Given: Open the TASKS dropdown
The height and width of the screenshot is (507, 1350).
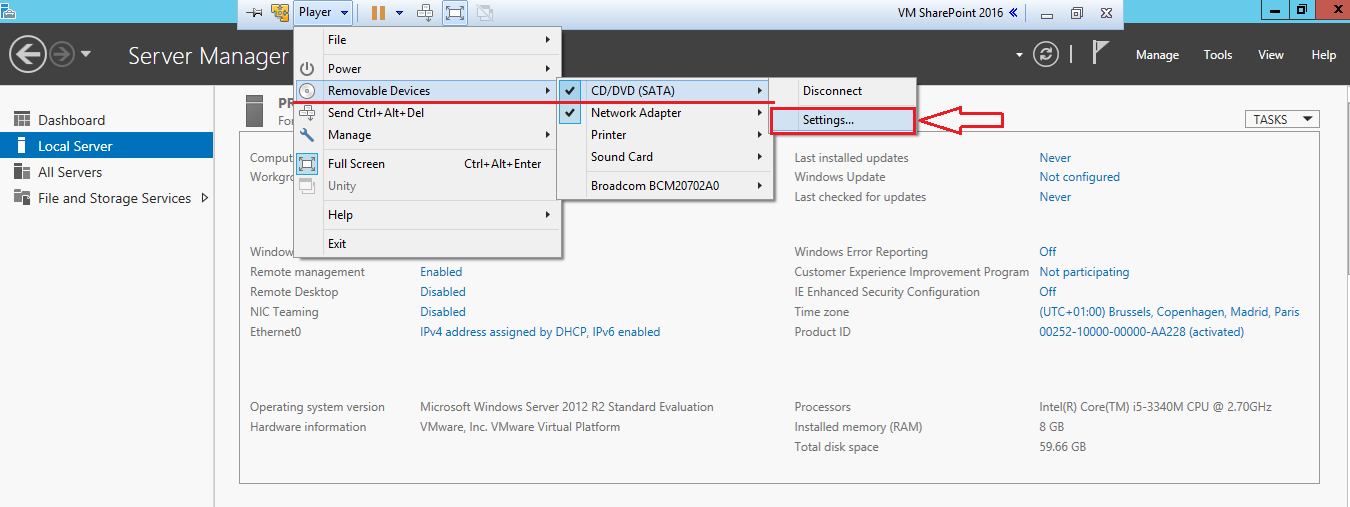Looking at the screenshot, I should coord(1282,119).
